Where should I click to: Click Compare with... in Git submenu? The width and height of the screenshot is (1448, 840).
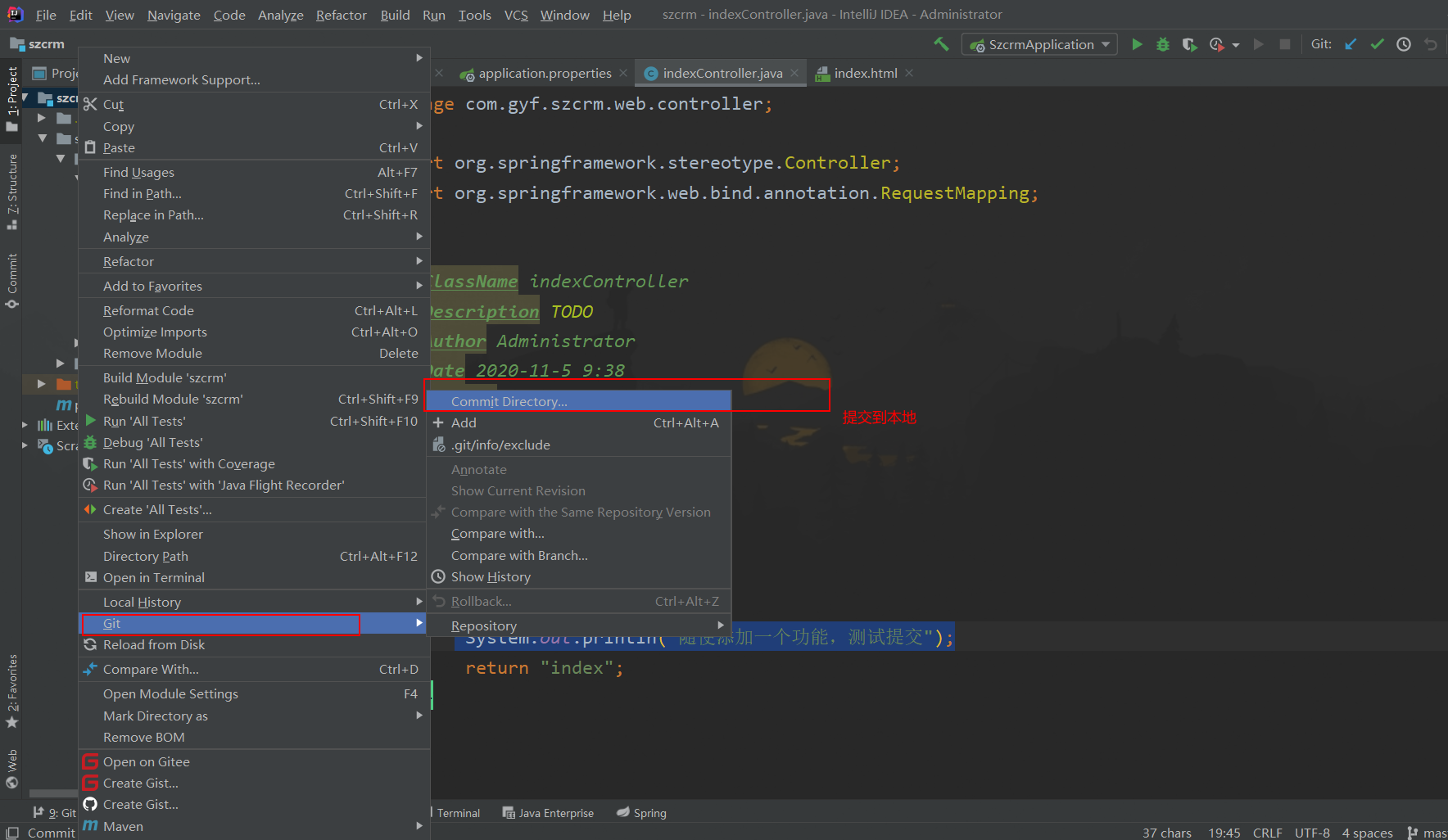(x=578, y=533)
